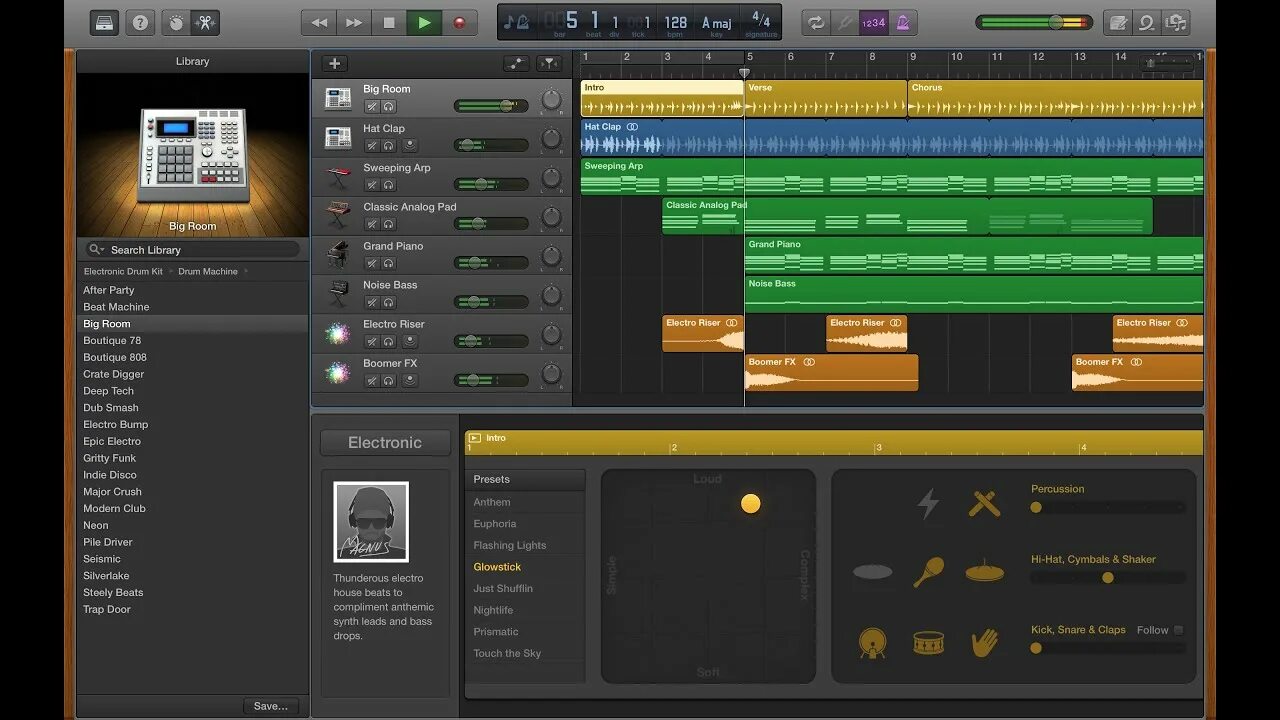Click the Classic Analog Pad pan knob
The image size is (1280, 720).
551,217
